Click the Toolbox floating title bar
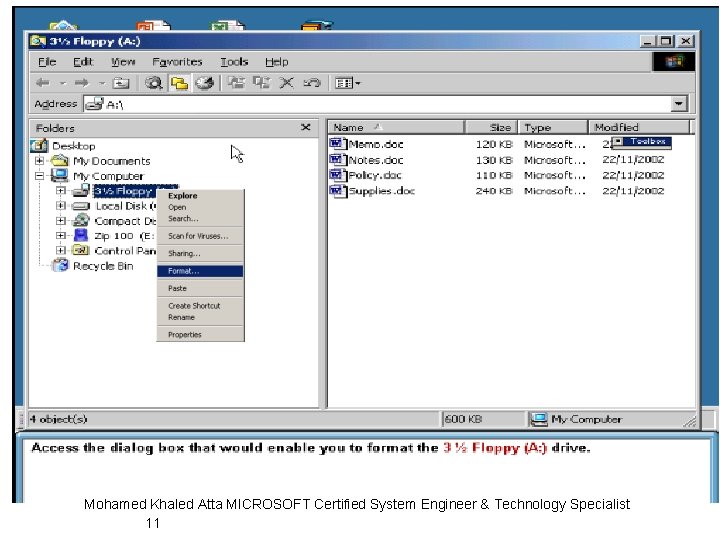 pyautogui.click(x=642, y=142)
